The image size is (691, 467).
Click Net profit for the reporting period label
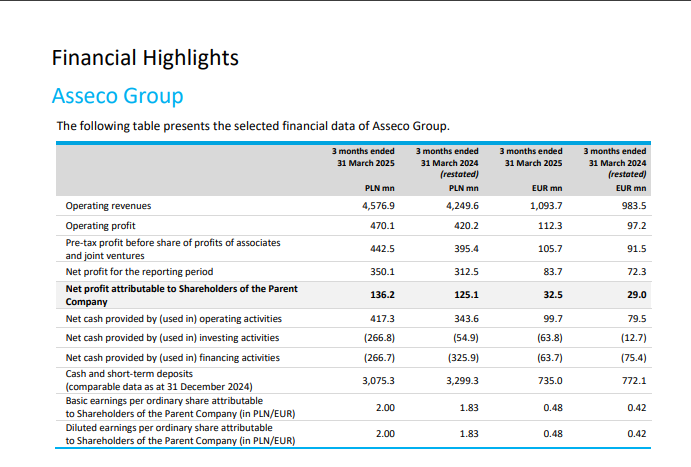point(139,272)
